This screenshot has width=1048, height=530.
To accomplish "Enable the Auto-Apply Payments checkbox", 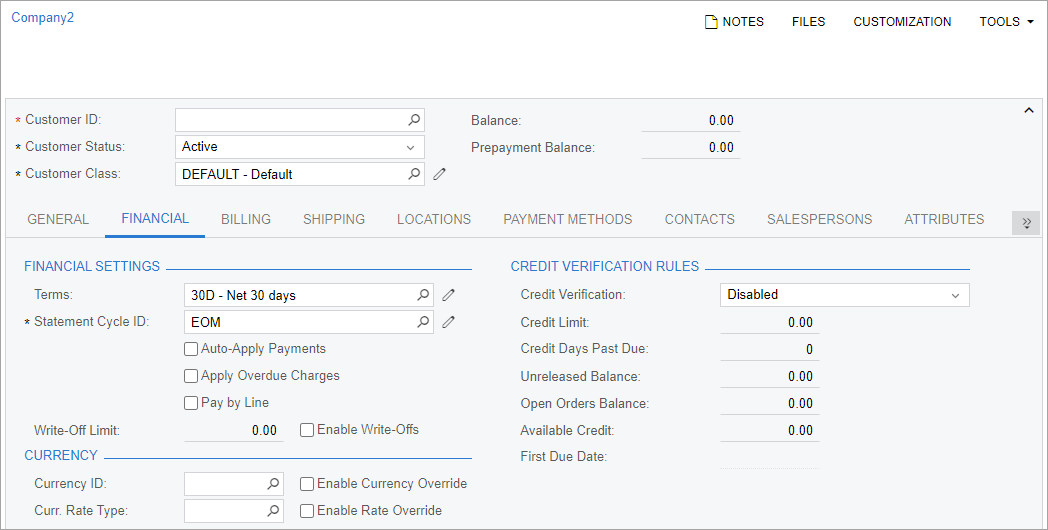I will 191,349.
